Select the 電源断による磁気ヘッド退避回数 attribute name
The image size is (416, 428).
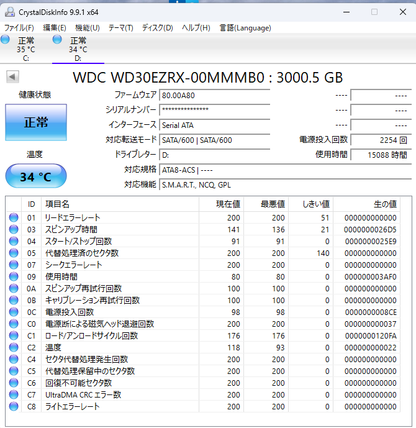coord(99,324)
